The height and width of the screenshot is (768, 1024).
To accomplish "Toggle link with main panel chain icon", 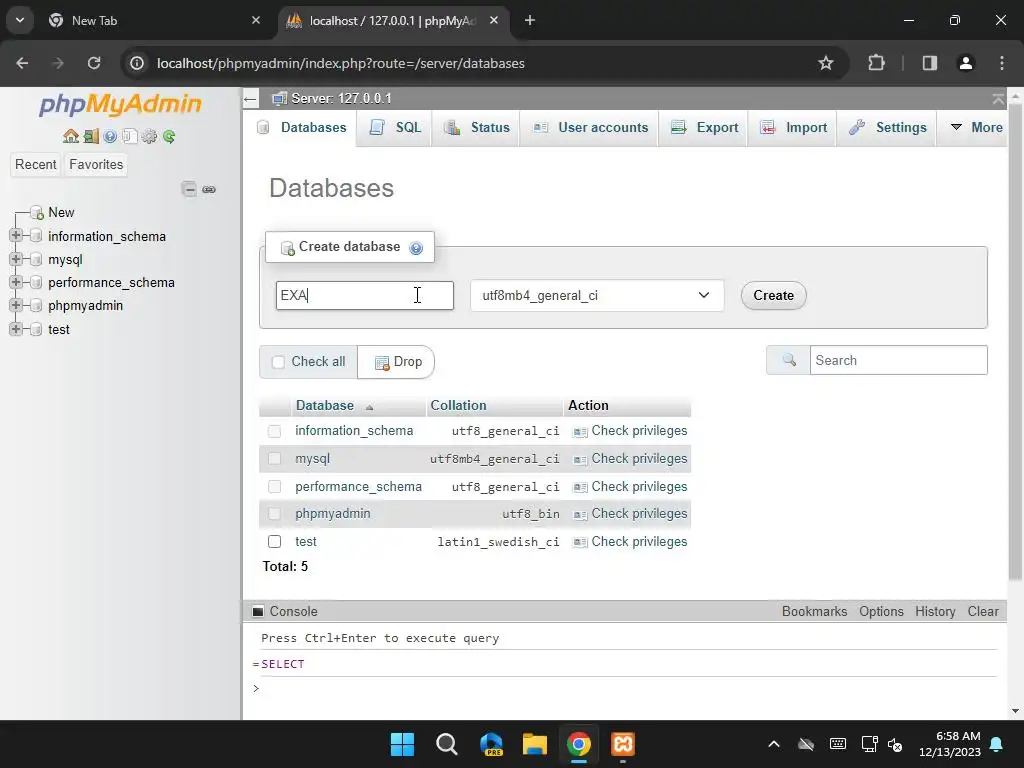I will pyautogui.click(x=209, y=189).
